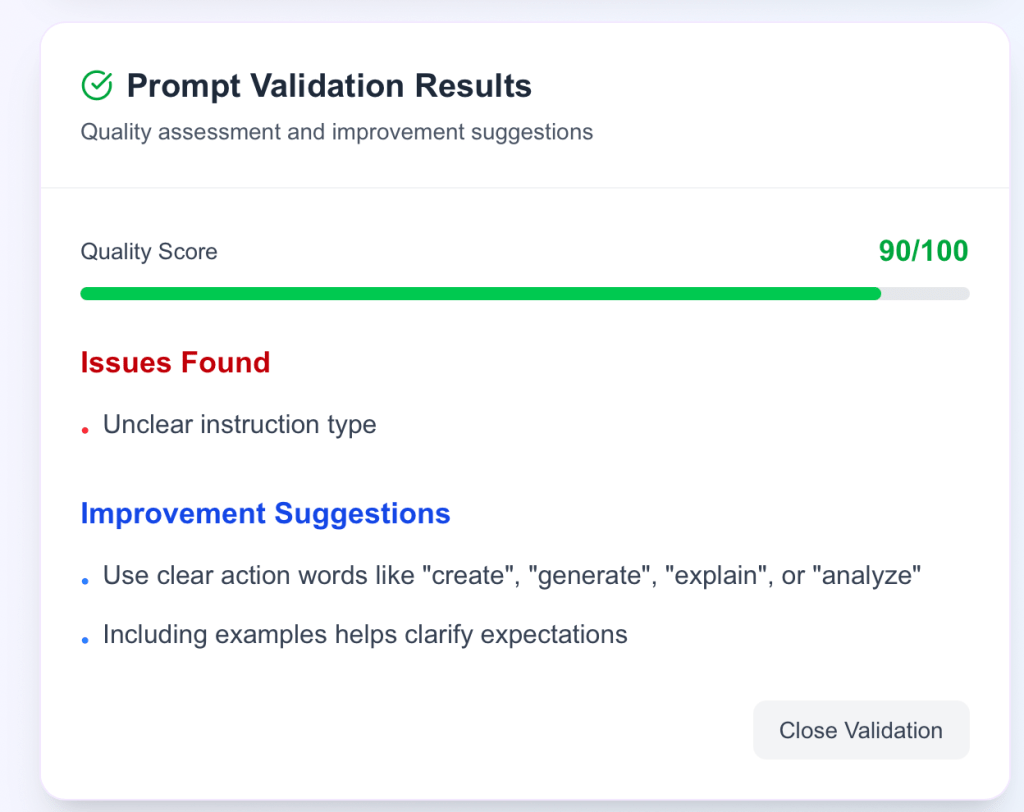Click the Improvement Suggestions heading
The height and width of the screenshot is (812, 1024).
pyautogui.click(x=265, y=514)
